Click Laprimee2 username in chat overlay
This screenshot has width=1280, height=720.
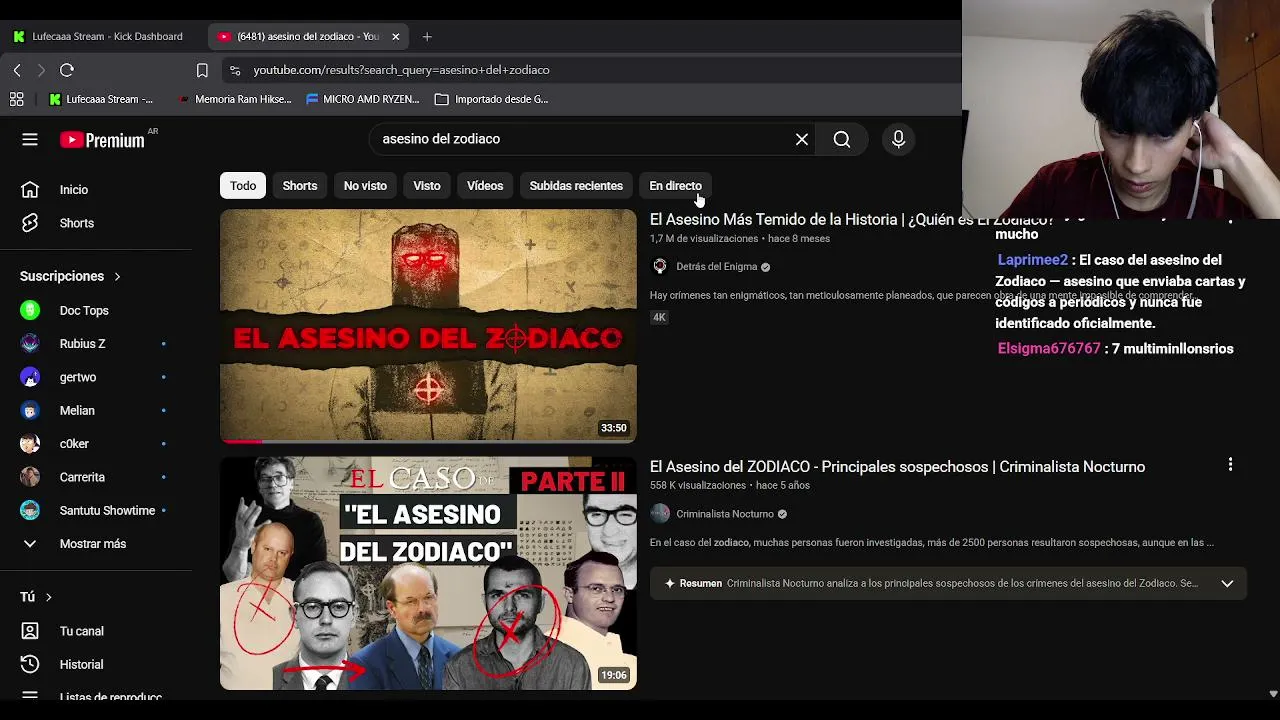pyautogui.click(x=1032, y=260)
